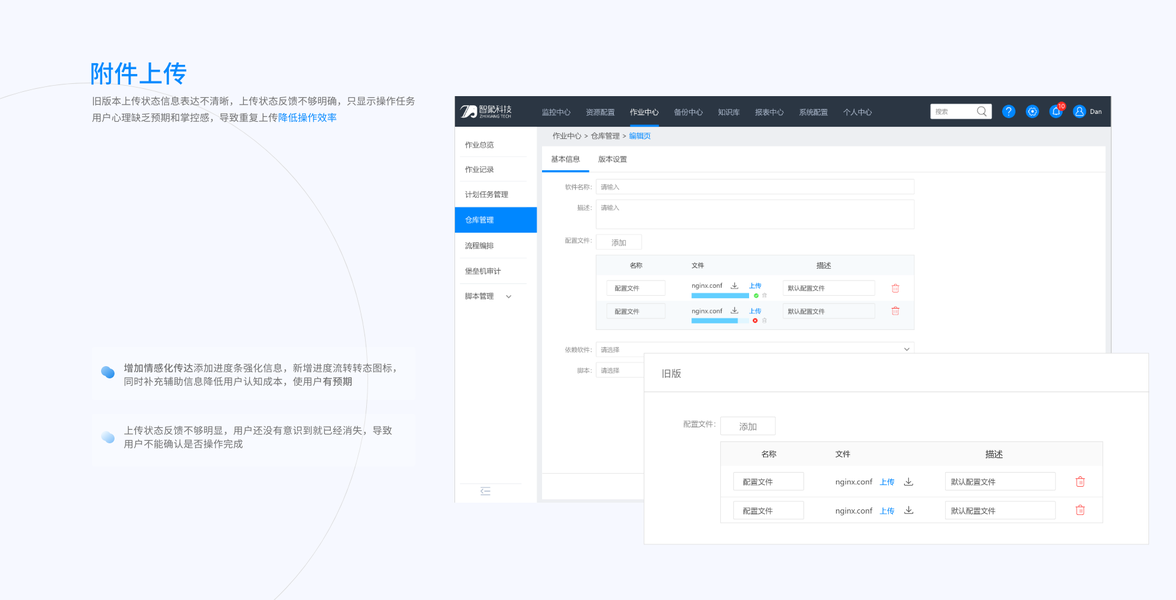Click the failed upload progress bar
The width and height of the screenshot is (1176, 600).
720,320
